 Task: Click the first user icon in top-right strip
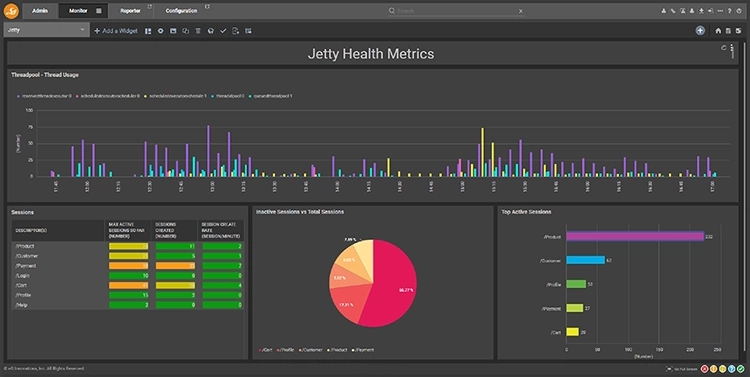pos(663,11)
